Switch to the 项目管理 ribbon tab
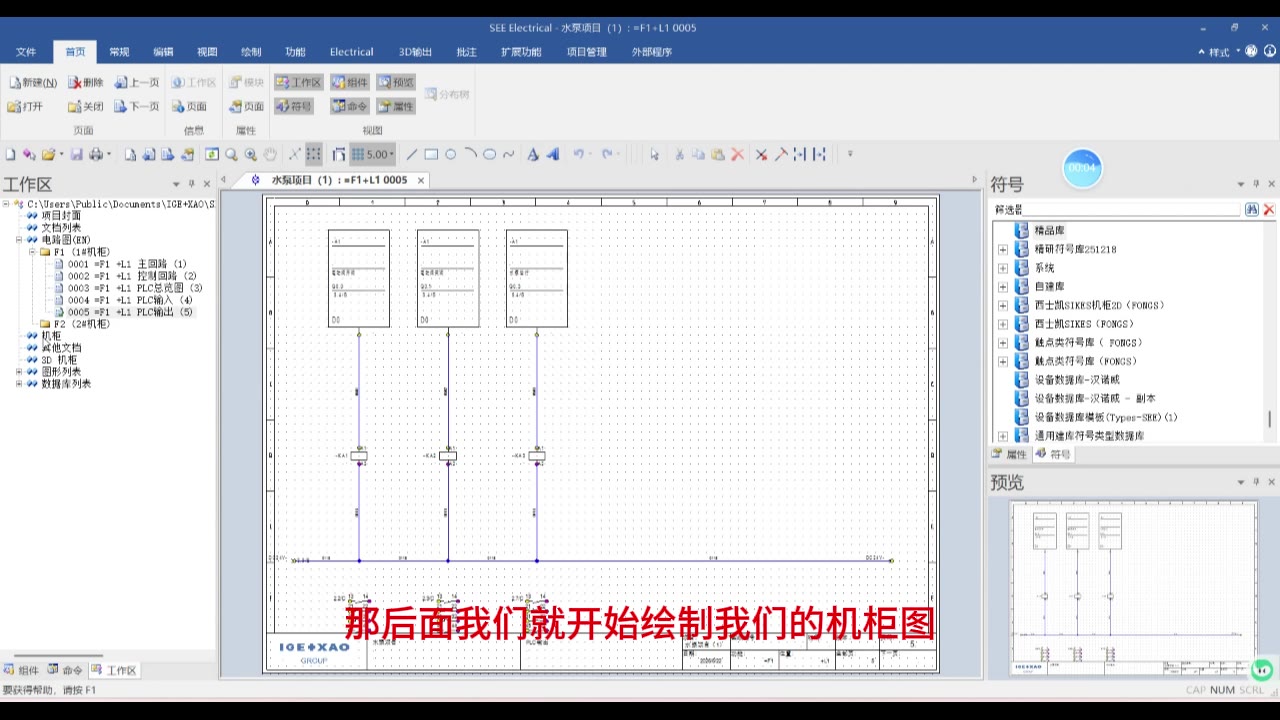Image resolution: width=1280 pixels, height=720 pixels. (x=586, y=52)
